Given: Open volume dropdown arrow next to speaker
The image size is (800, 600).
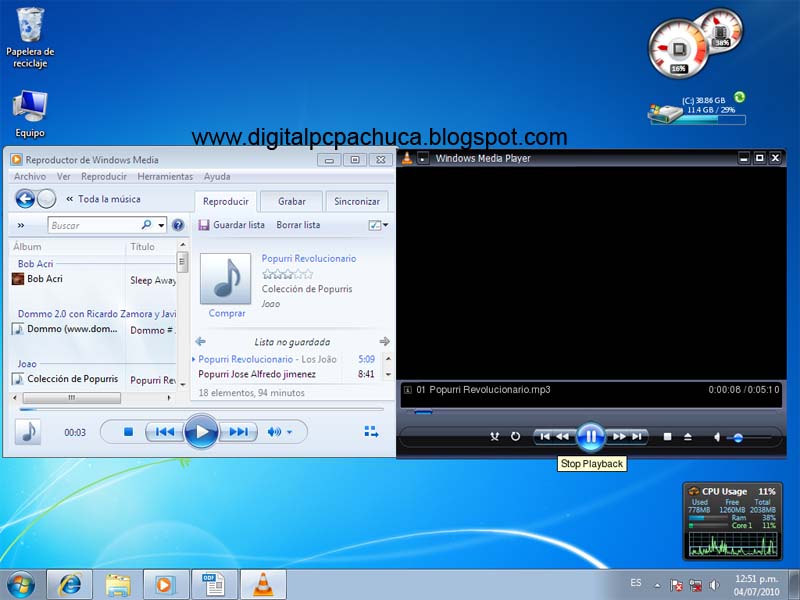Looking at the screenshot, I should pyautogui.click(x=290, y=432).
